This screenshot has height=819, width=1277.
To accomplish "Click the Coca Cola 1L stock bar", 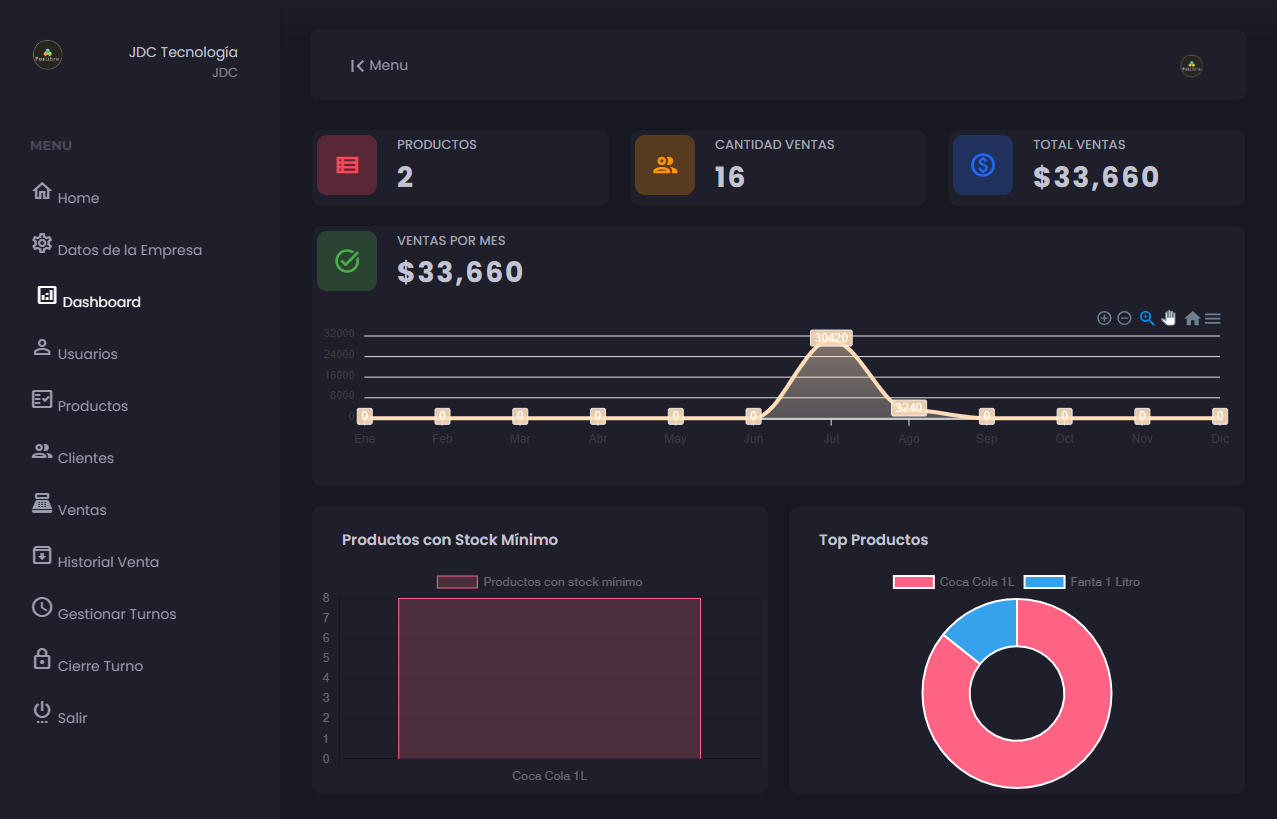I will point(549,678).
